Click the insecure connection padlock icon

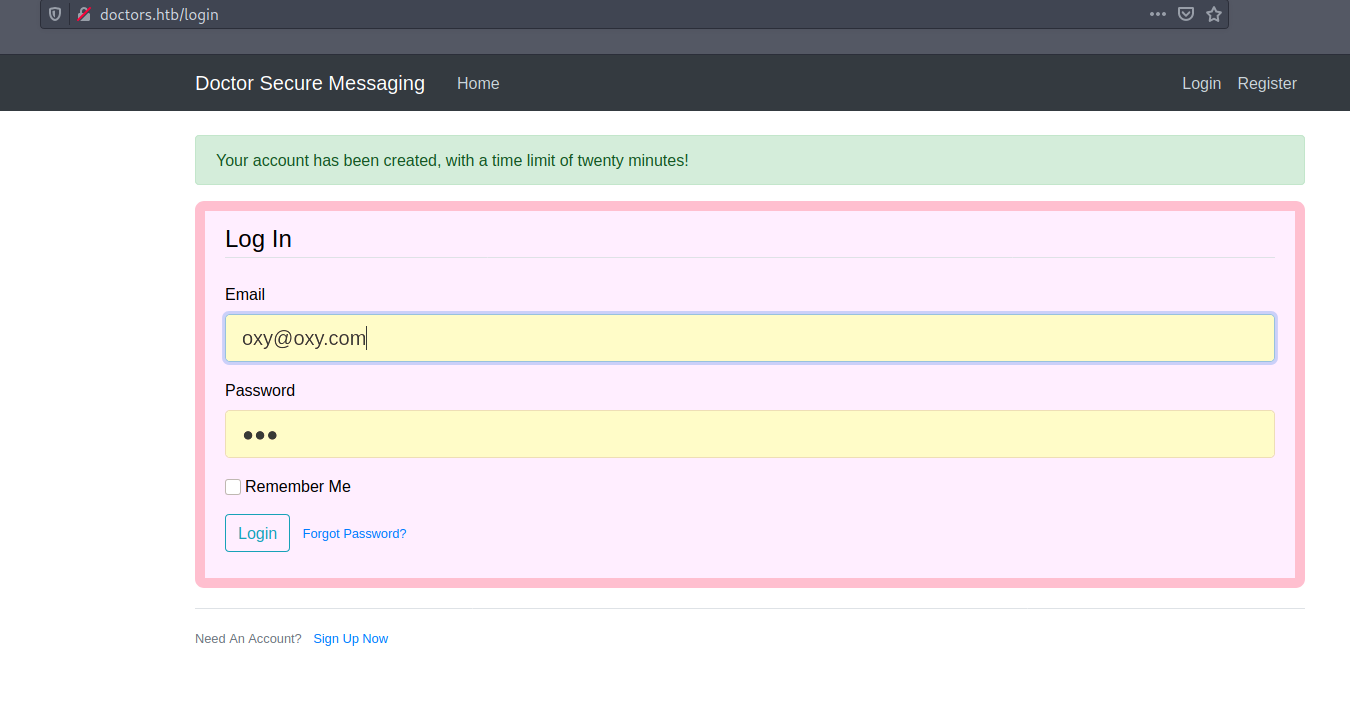[x=84, y=14]
